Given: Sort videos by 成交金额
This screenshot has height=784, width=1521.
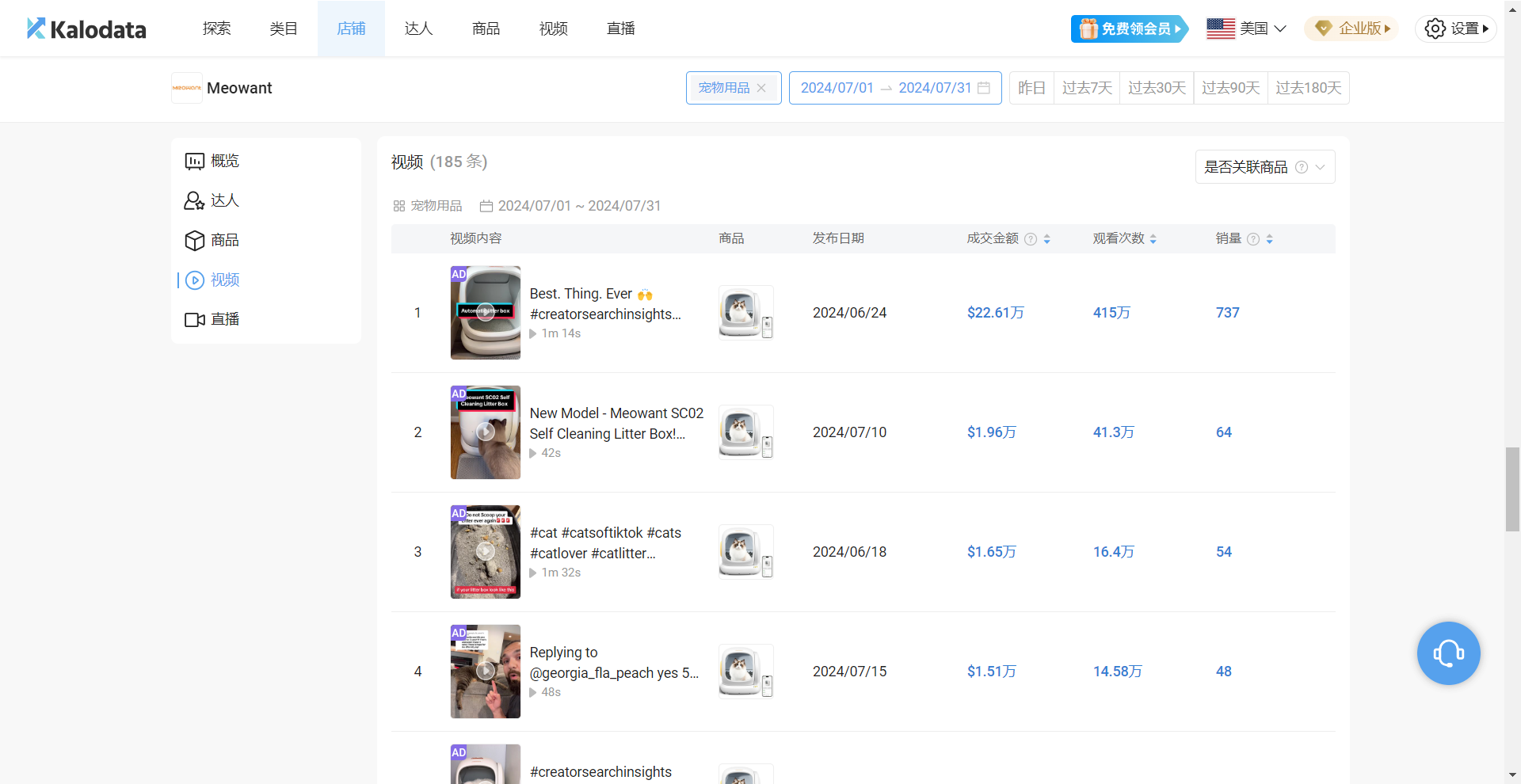Looking at the screenshot, I should [1046, 239].
